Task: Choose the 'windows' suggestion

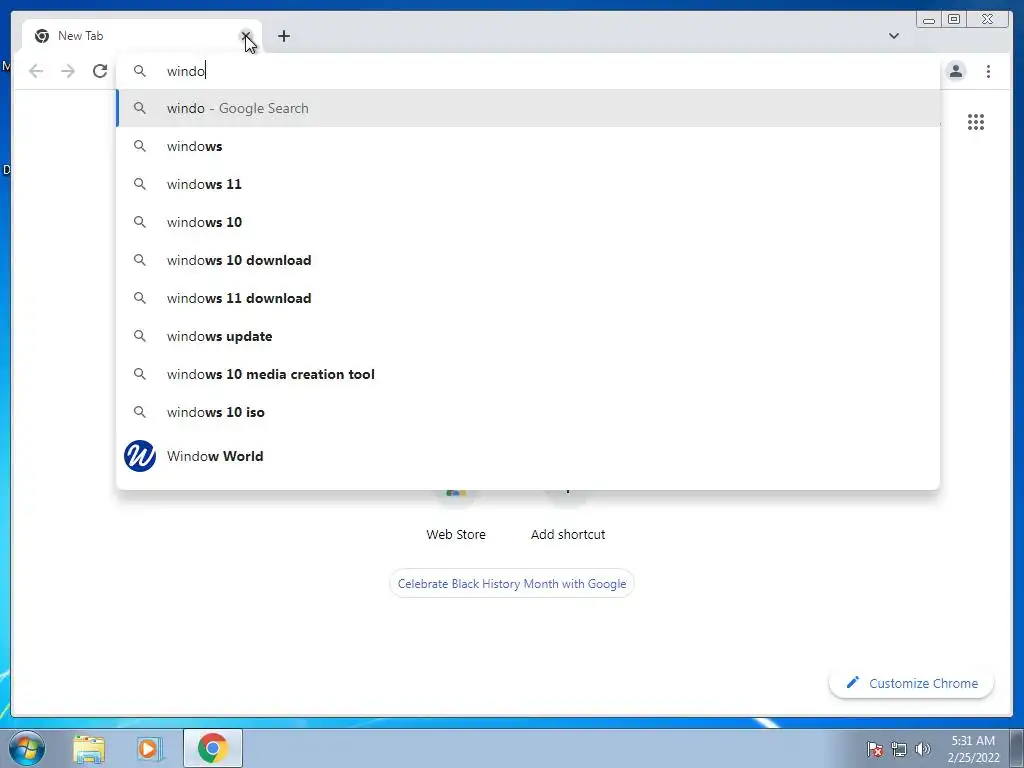Action: click(x=528, y=146)
